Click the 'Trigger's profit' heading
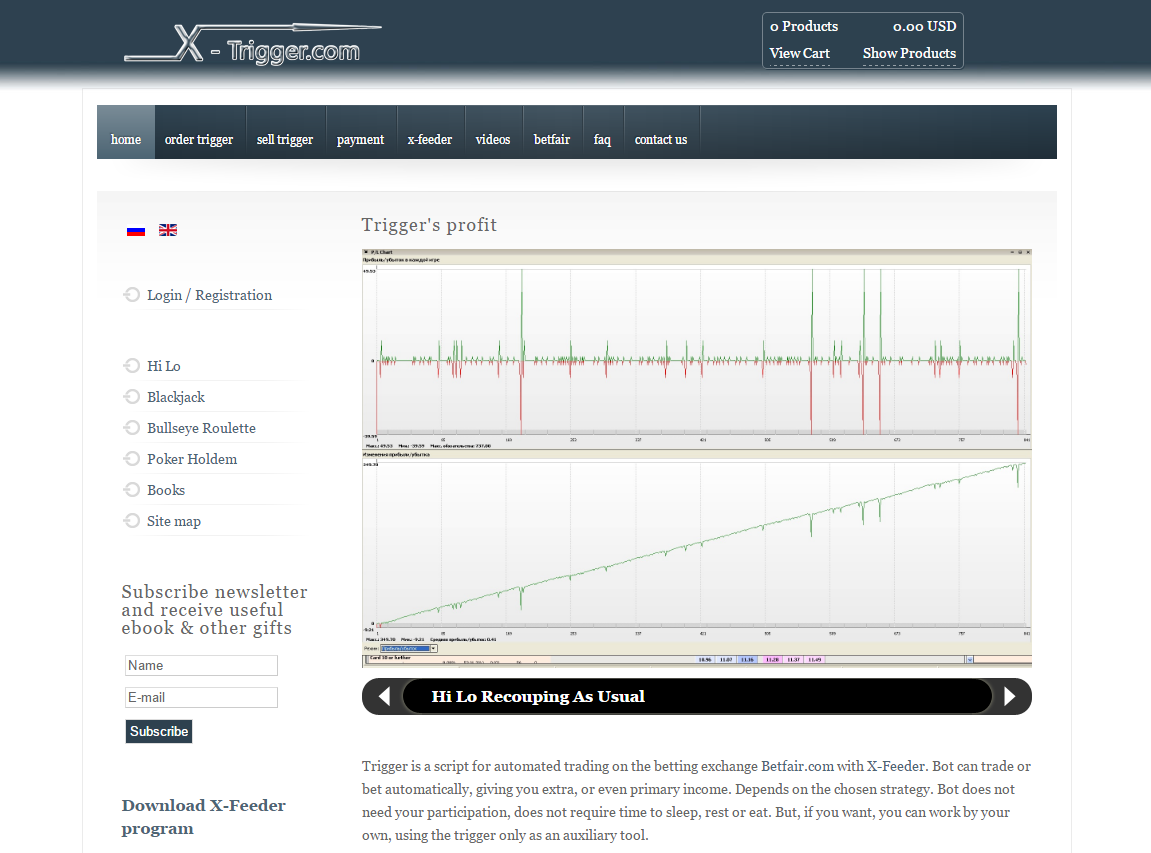Viewport: 1151px width, 853px height. 429,225
